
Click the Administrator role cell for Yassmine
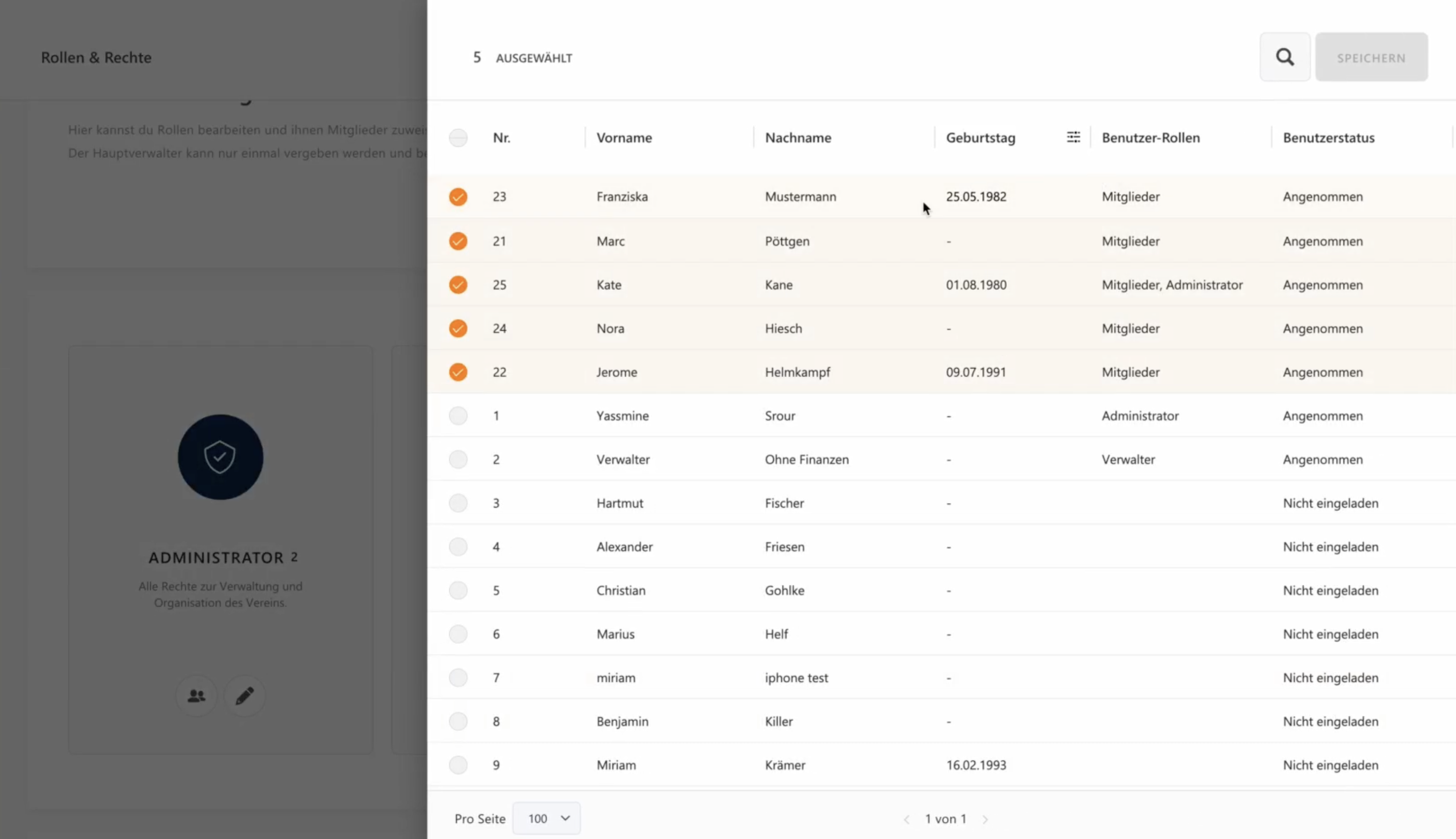click(x=1140, y=415)
